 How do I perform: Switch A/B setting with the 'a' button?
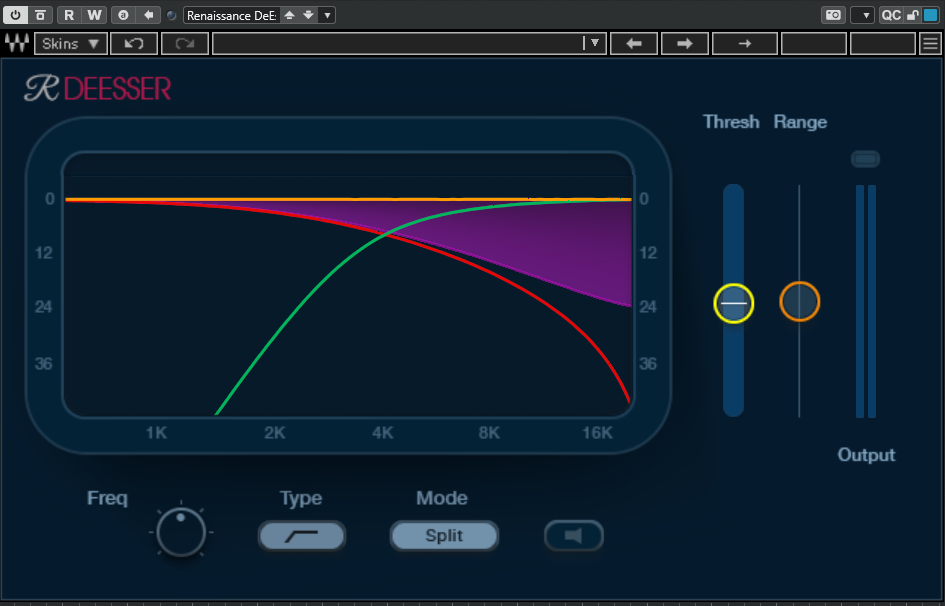pyautogui.click(x=124, y=15)
